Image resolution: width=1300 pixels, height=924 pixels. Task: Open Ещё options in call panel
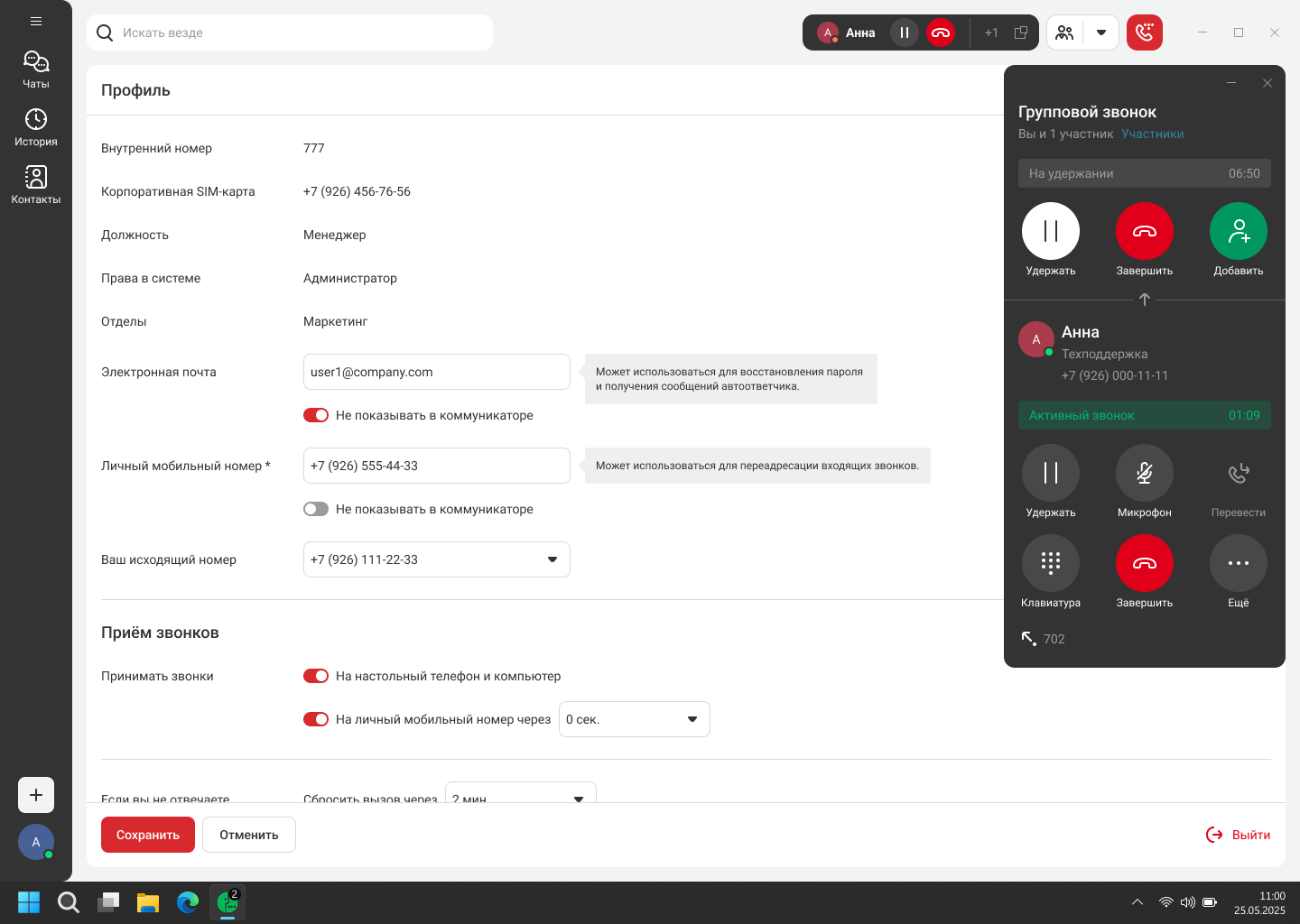tap(1238, 563)
